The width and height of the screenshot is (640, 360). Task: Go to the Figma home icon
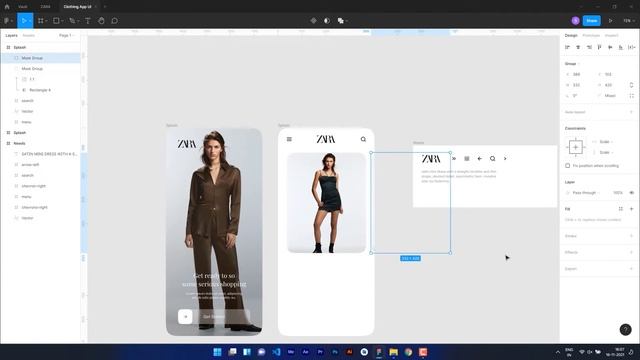pyautogui.click(x=7, y=7)
